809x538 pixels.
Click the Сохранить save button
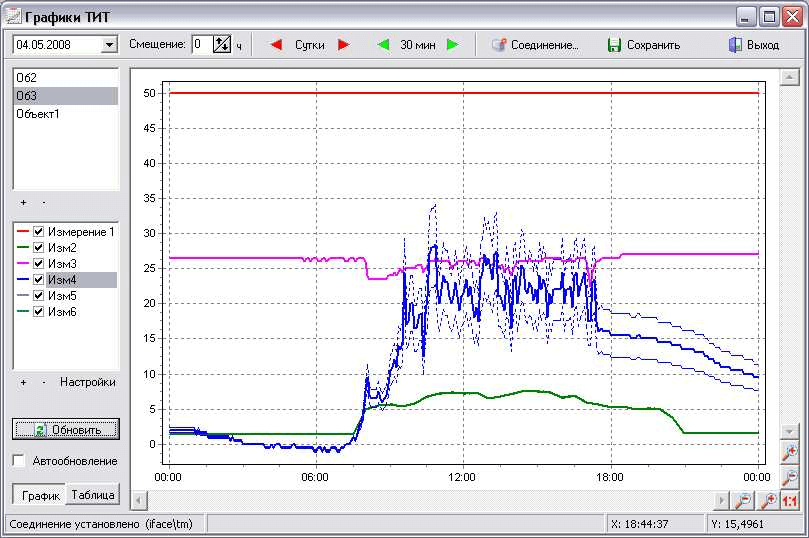click(x=644, y=45)
